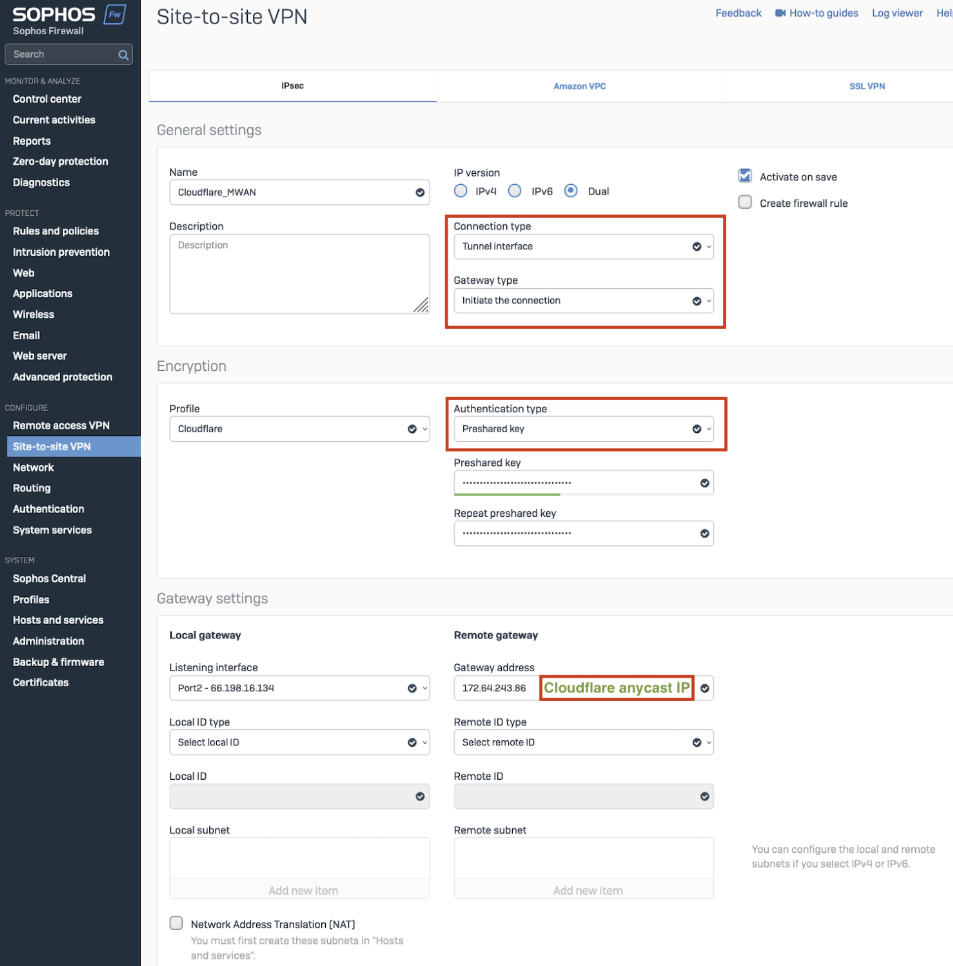Switch to the IPsec tab
Viewport: 953px width, 966px height.
(x=293, y=86)
